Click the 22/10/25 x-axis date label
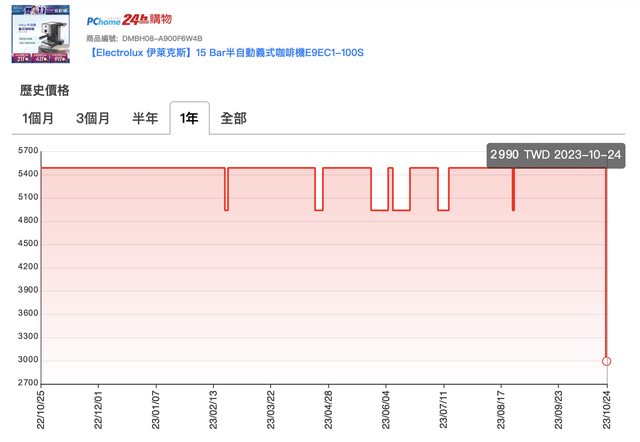This screenshot has height=442, width=640. point(40,410)
